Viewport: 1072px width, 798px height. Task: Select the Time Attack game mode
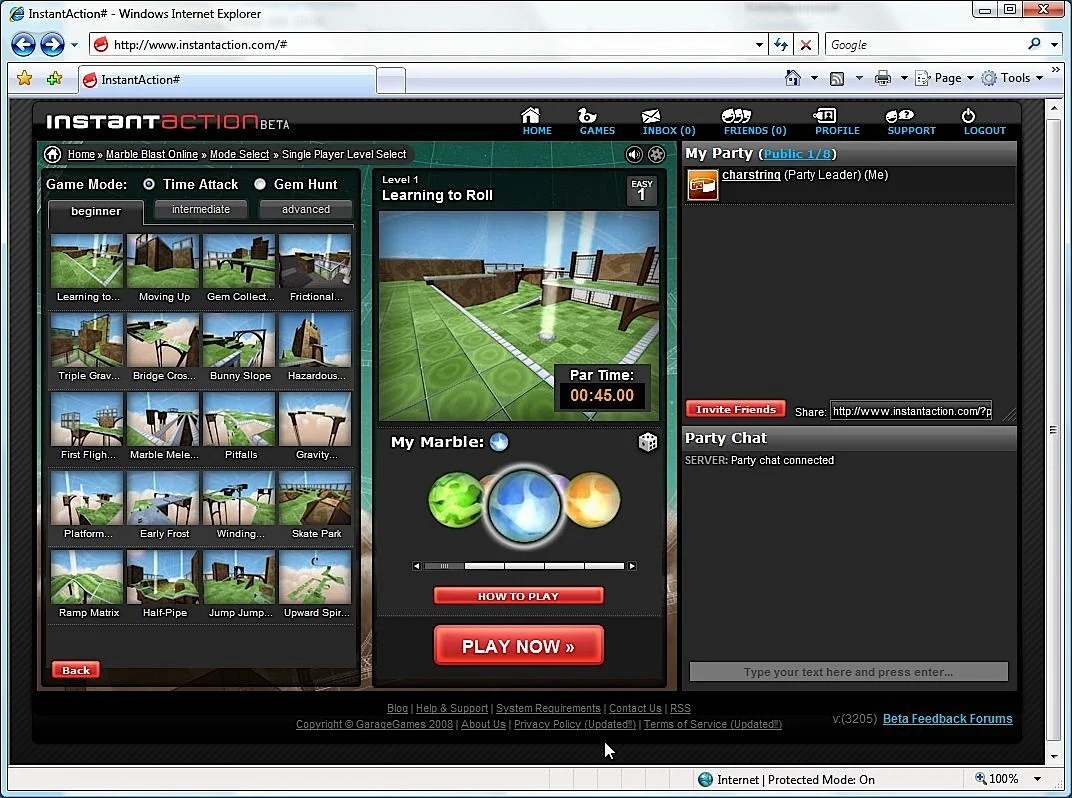point(148,184)
